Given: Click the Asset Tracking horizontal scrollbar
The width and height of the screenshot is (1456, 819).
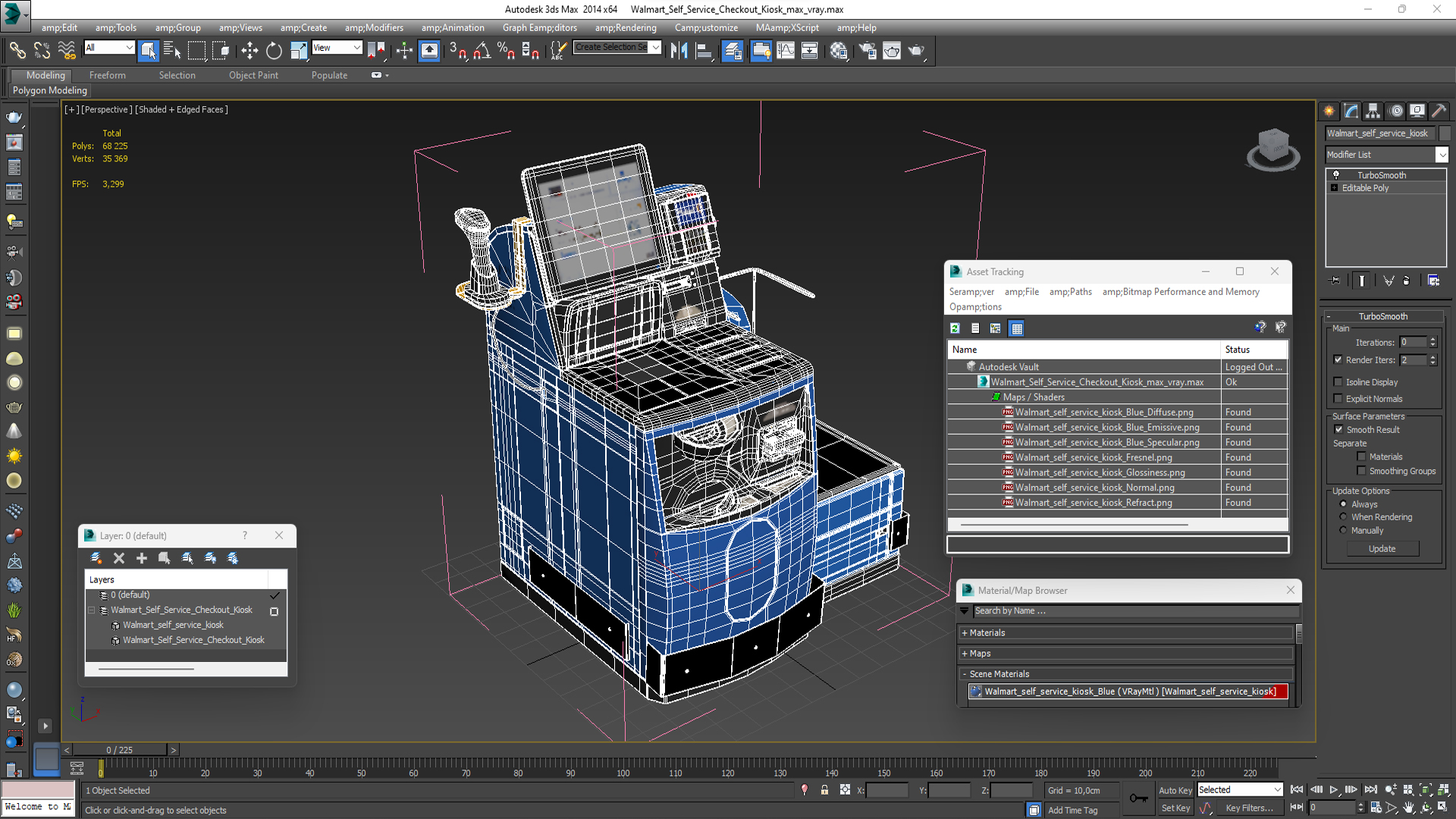Looking at the screenshot, I should (1075, 525).
